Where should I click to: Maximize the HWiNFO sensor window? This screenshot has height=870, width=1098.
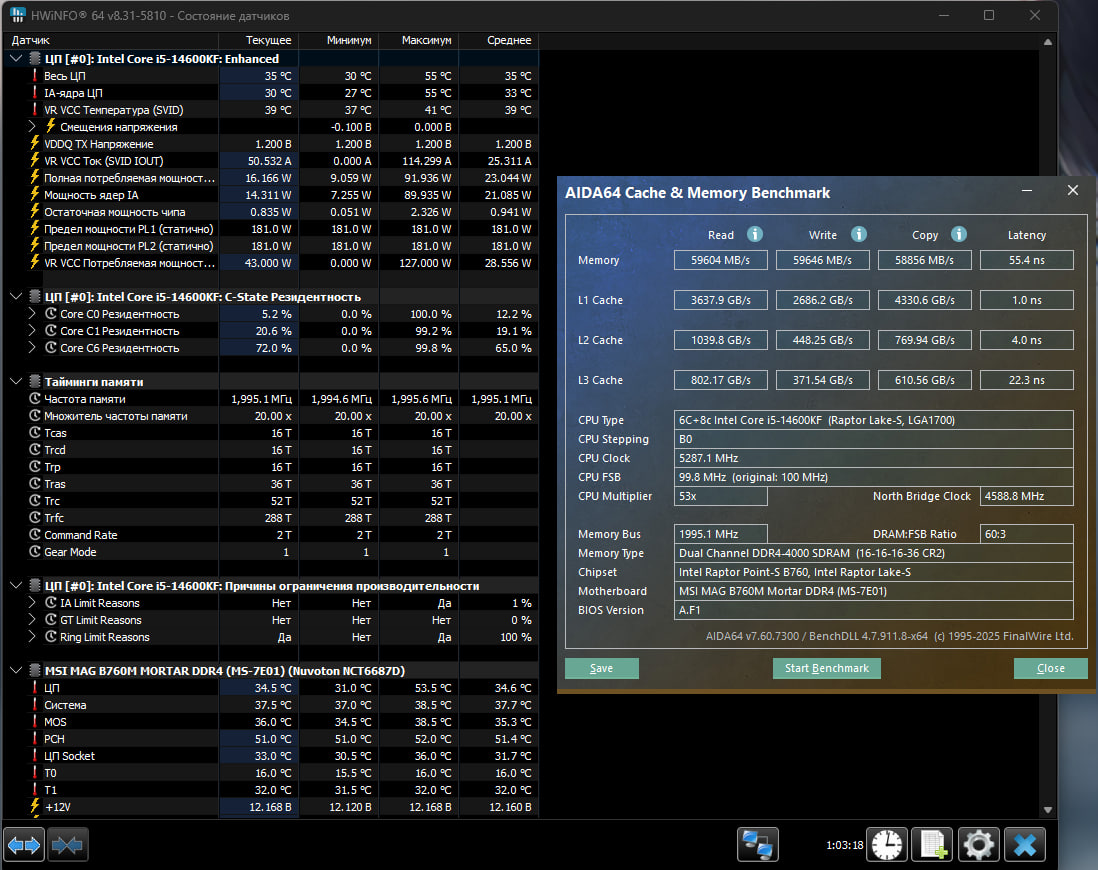pos(989,15)
